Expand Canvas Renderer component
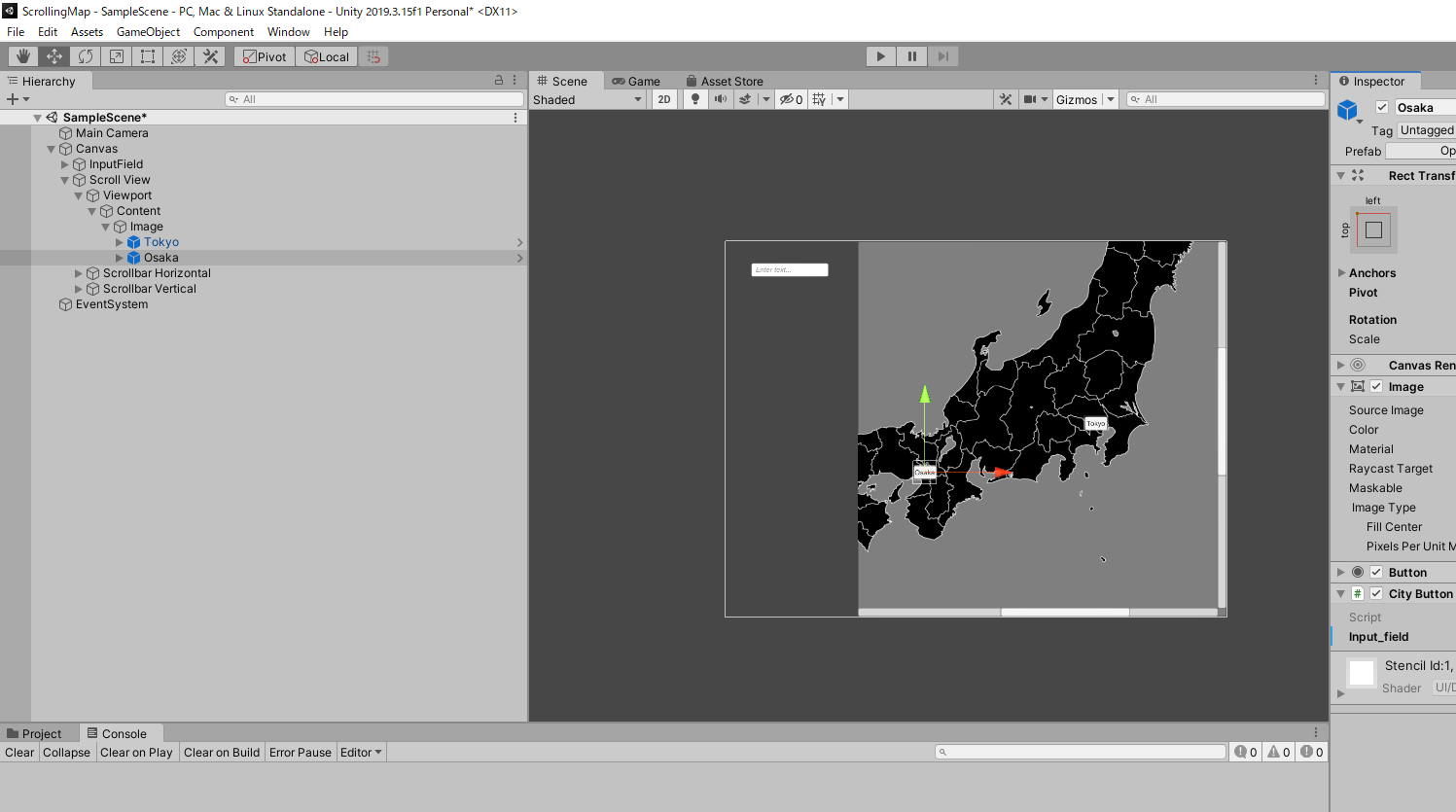Viewport: 1456px width, 812px height. tap(1341, 365)
